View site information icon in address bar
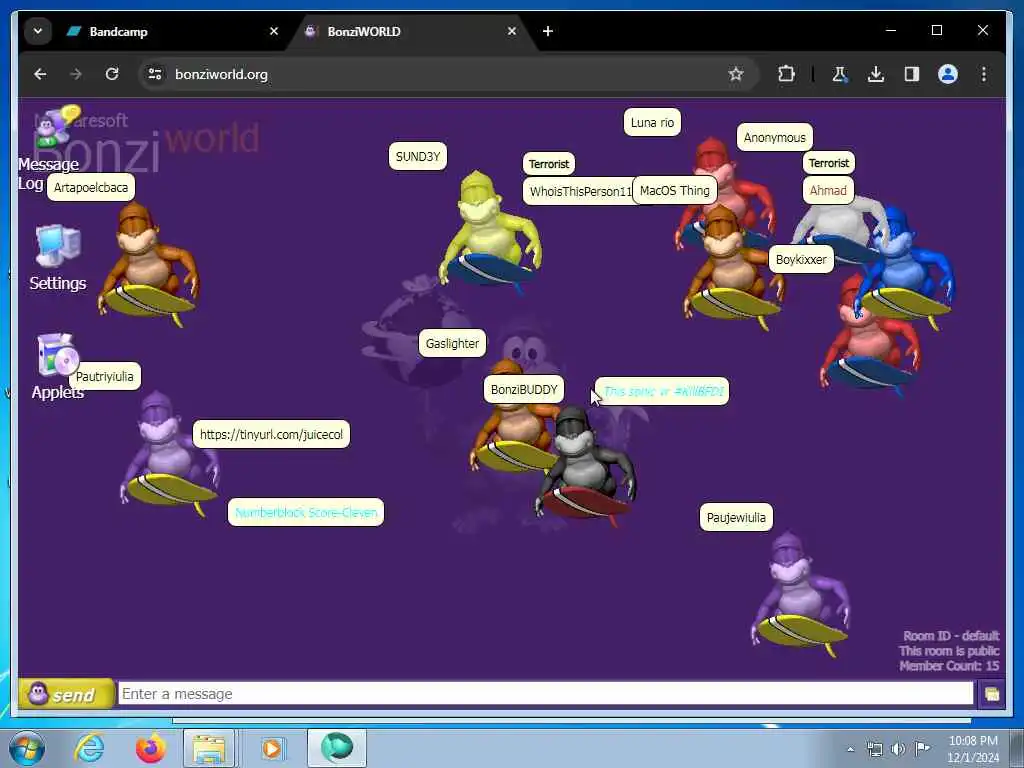Image resolution: width=1024 pixels, height=768 pixels. [155, 74]
